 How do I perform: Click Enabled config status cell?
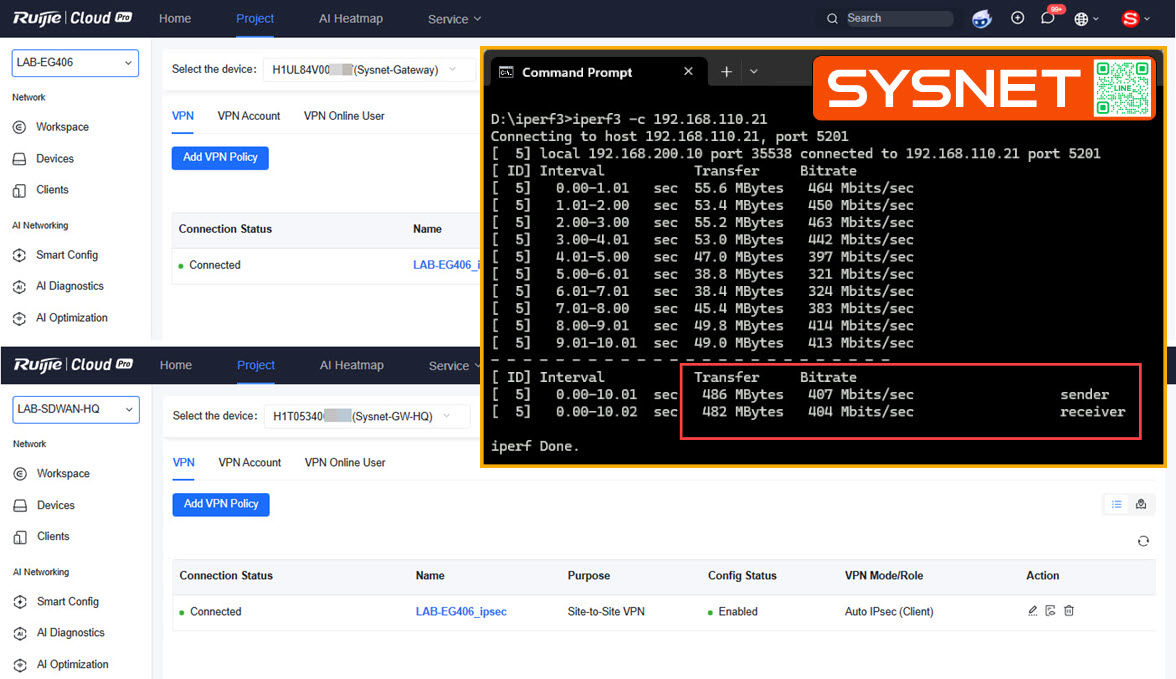point(733,611)
